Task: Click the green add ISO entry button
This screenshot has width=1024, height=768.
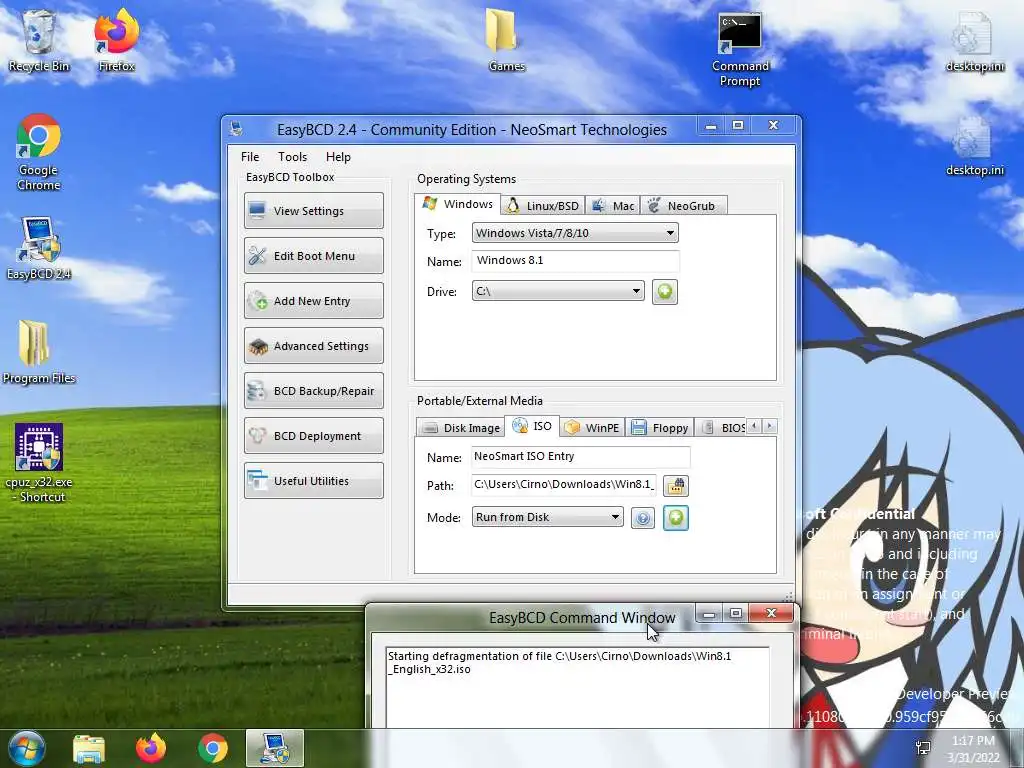Action: pyautogui.click(x=676, y=518)
